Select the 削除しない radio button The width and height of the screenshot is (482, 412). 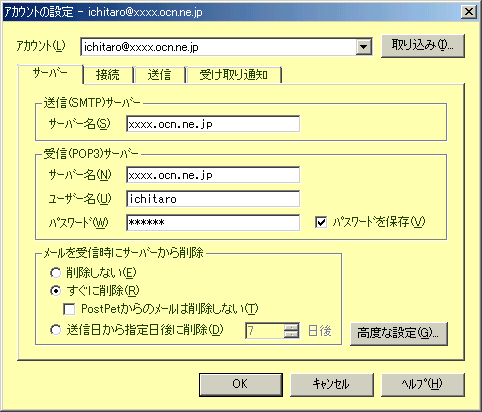[56, 273]
